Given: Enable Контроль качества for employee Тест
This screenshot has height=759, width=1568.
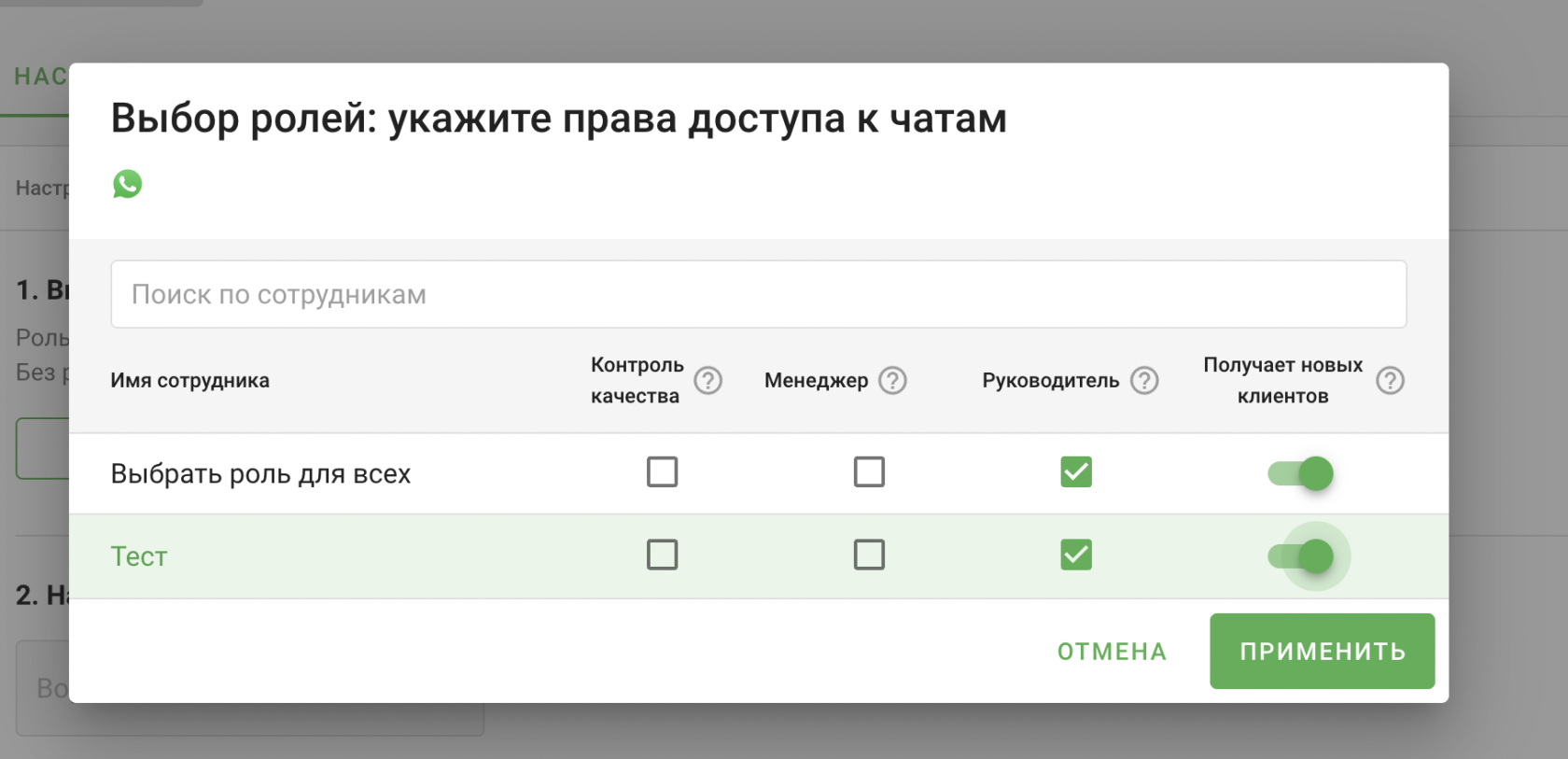Looking at the screenshot, I should click(662, 555).
